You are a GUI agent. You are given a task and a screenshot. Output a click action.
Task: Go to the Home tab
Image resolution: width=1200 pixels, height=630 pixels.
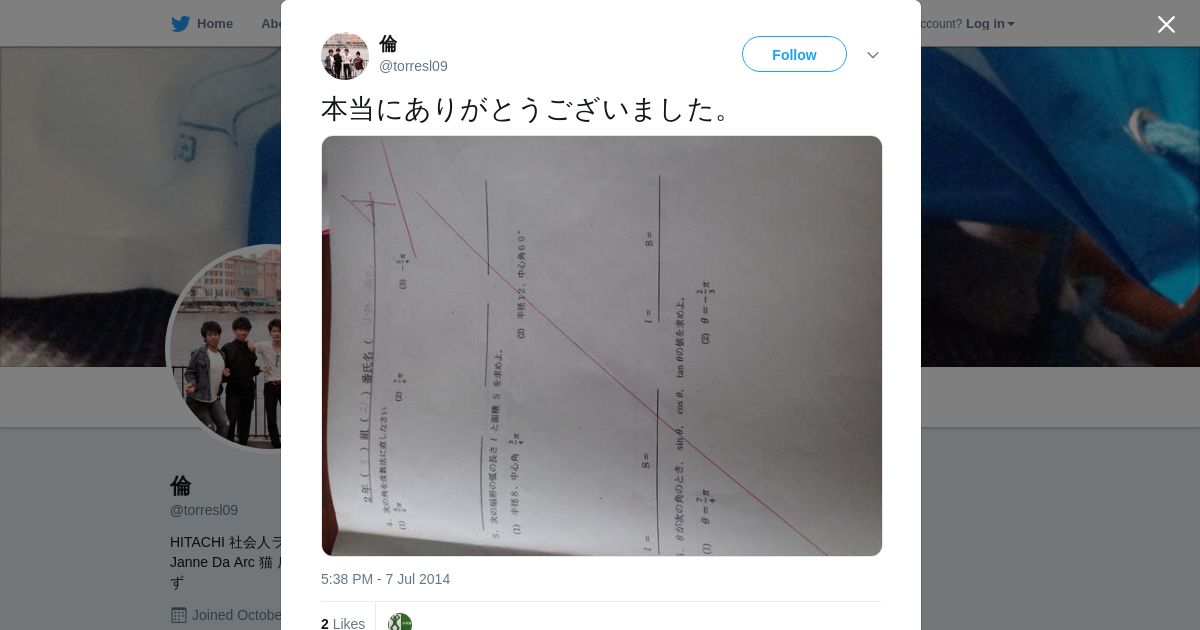tap(202, 24)
